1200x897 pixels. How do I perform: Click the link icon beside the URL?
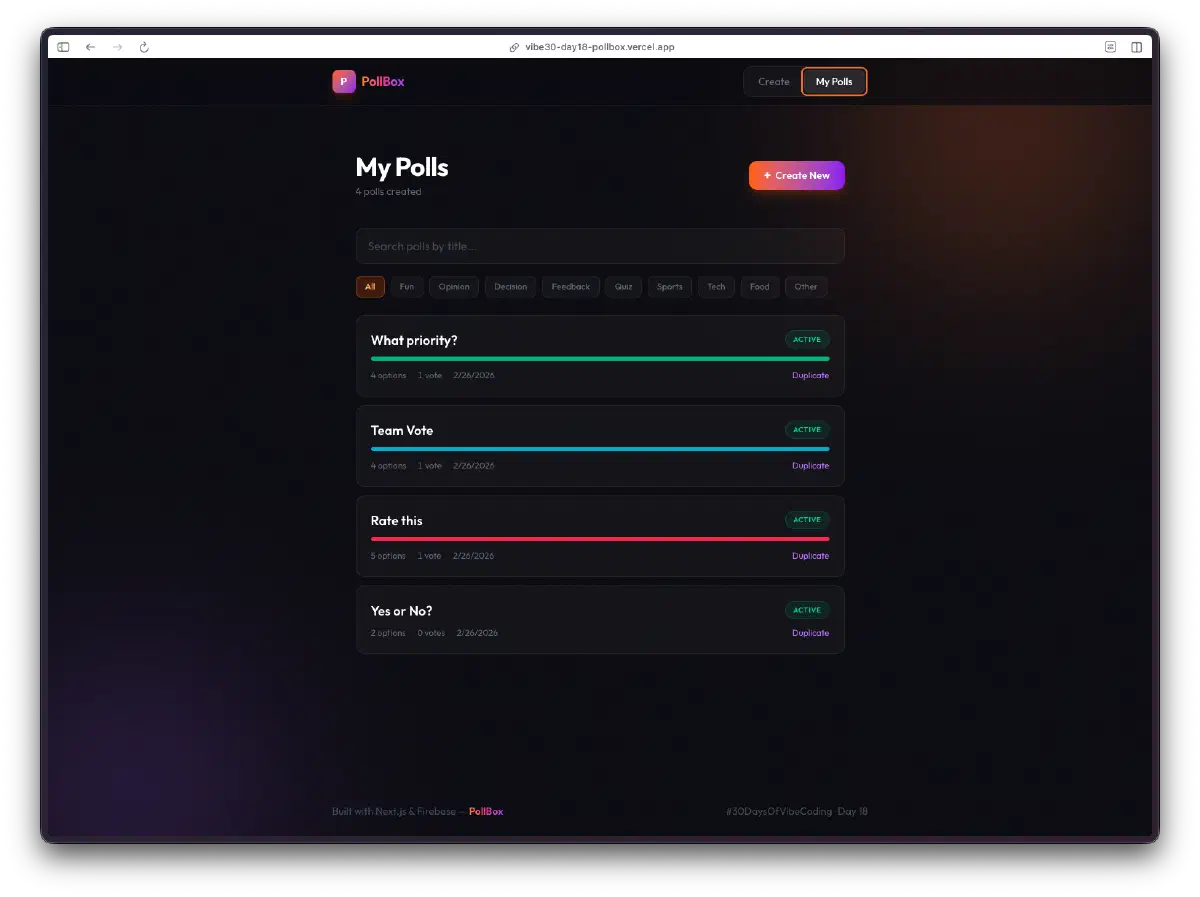click(x=515, y=47)
